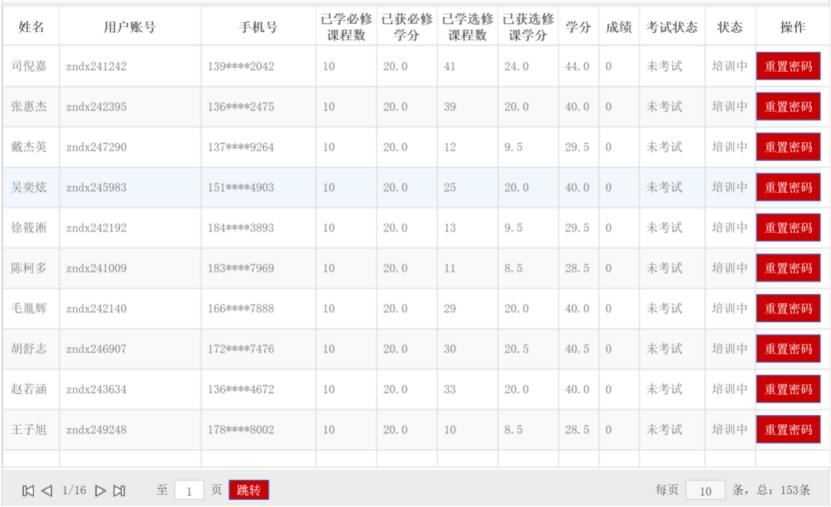Select the user account cell zndx245983
The image size is (831, 507).
pyautogui.click(x=96, y=187)
